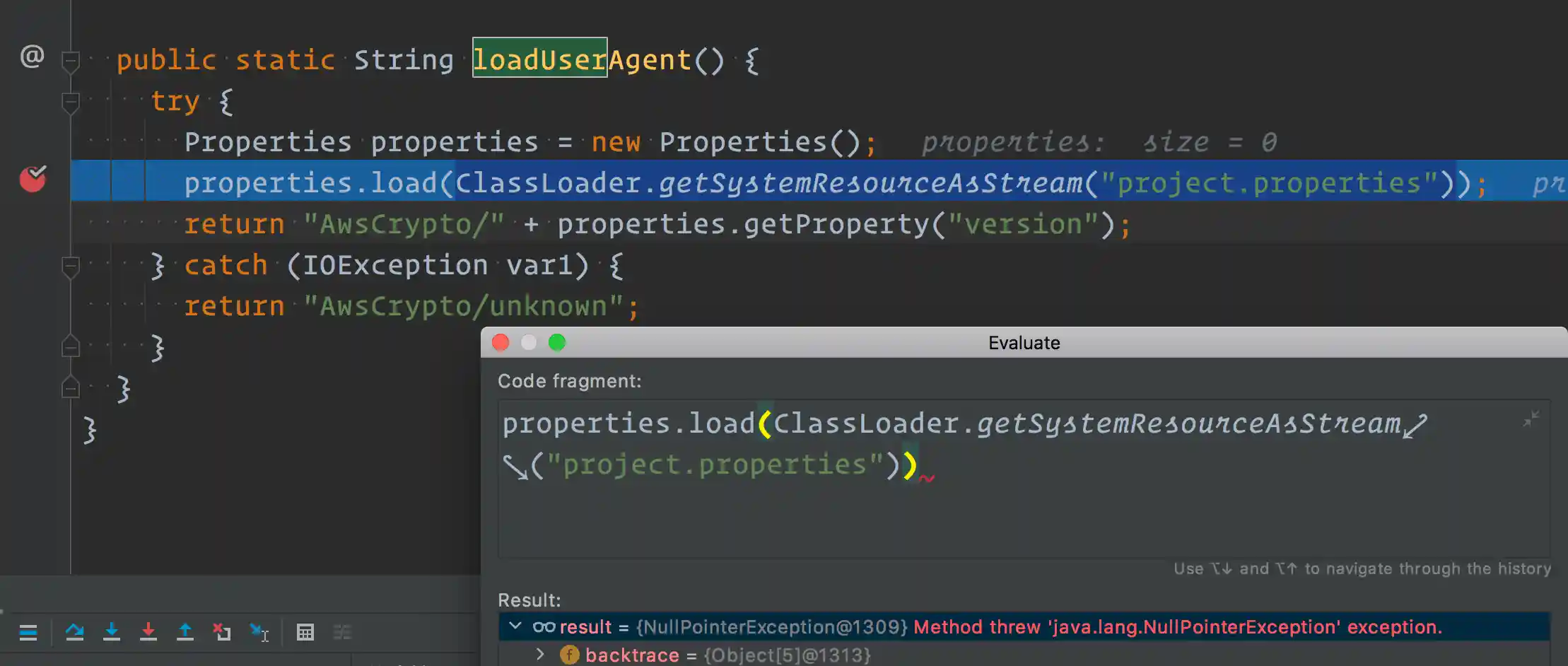
Task: Click the Evaluate dialog title bar text
Action: [1024, 343]
